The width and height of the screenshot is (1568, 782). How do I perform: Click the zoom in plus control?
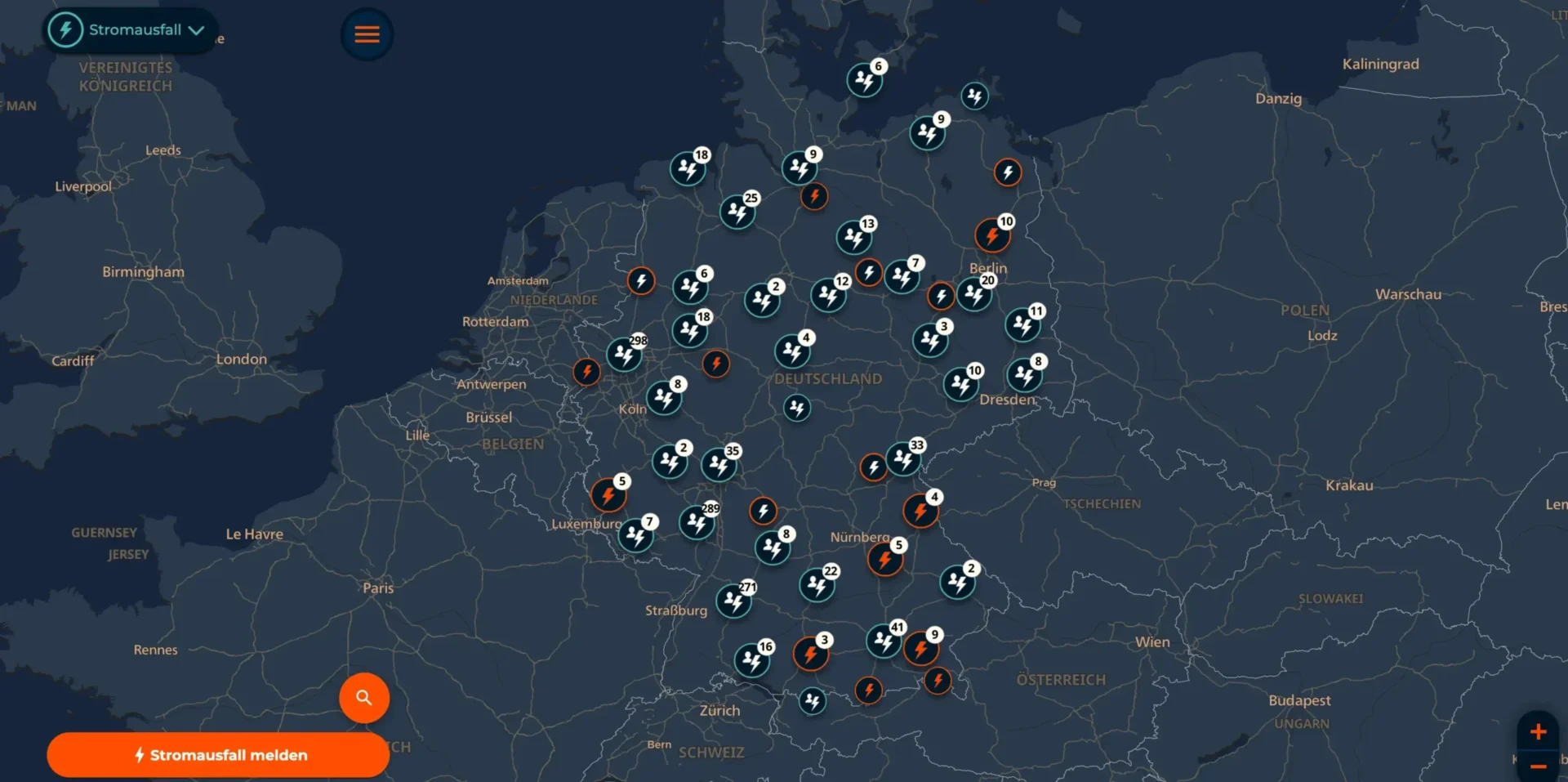[x=1539, y=731]
